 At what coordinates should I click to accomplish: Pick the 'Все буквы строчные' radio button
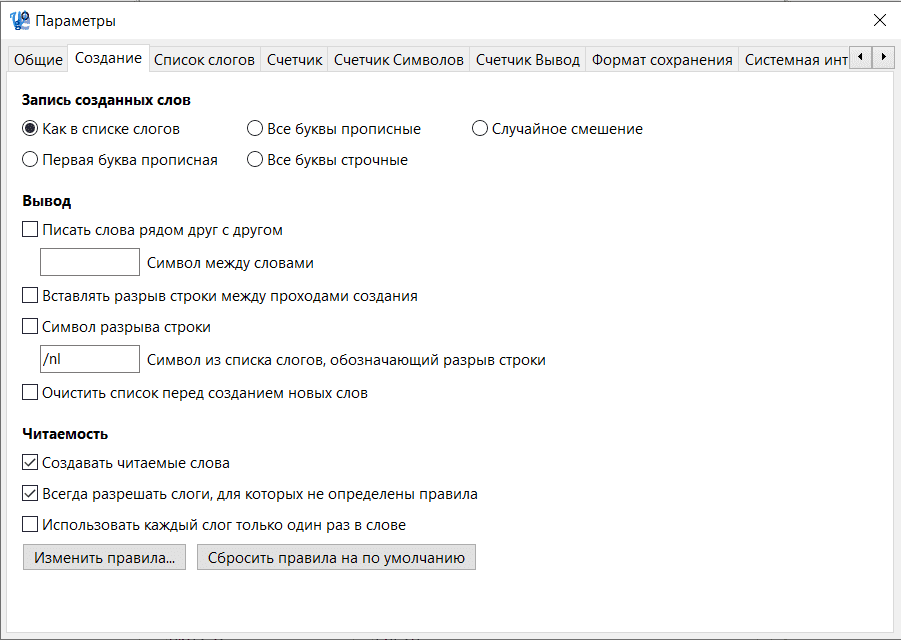pos(256,160)
